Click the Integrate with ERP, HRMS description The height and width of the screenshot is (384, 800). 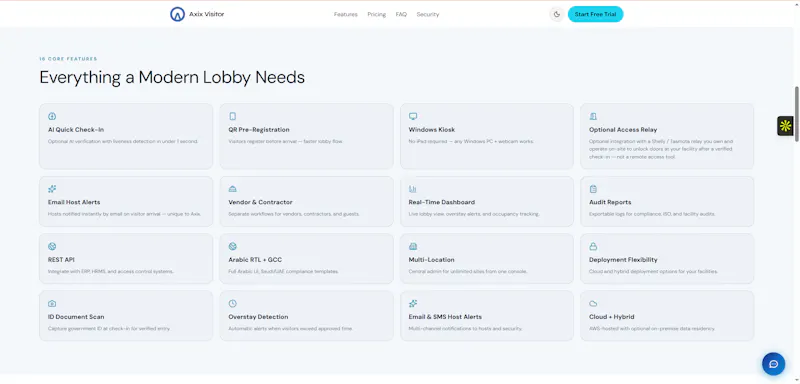pos(111,272)
